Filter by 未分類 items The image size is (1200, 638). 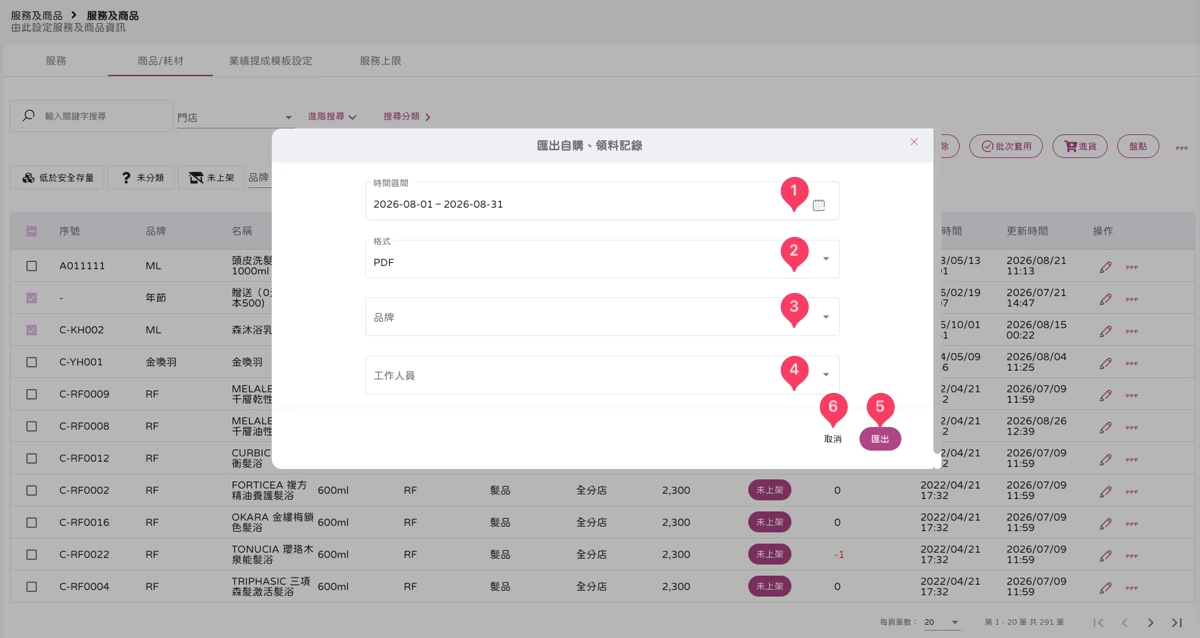point(141,178)
